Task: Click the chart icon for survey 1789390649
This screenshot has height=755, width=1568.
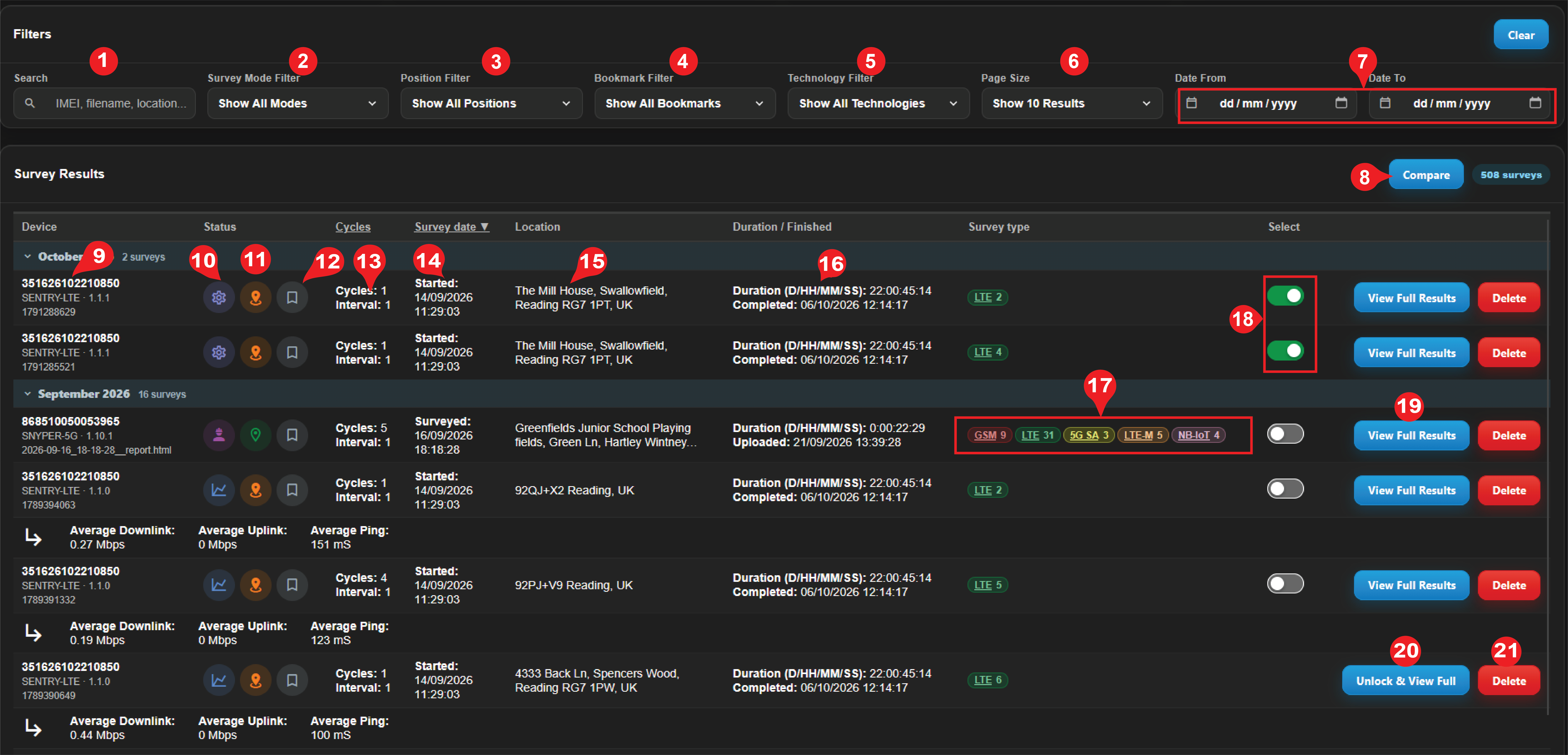Action: 219,680
